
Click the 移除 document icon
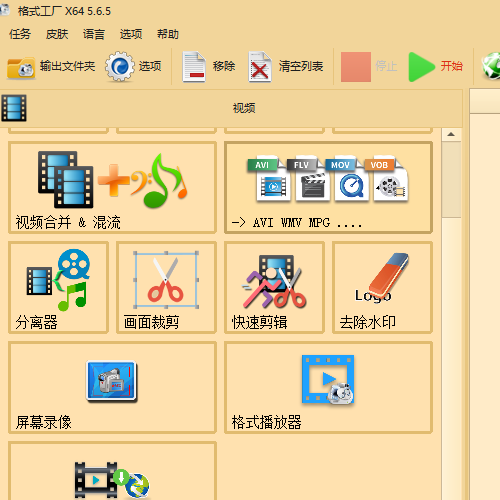point(194,66)
